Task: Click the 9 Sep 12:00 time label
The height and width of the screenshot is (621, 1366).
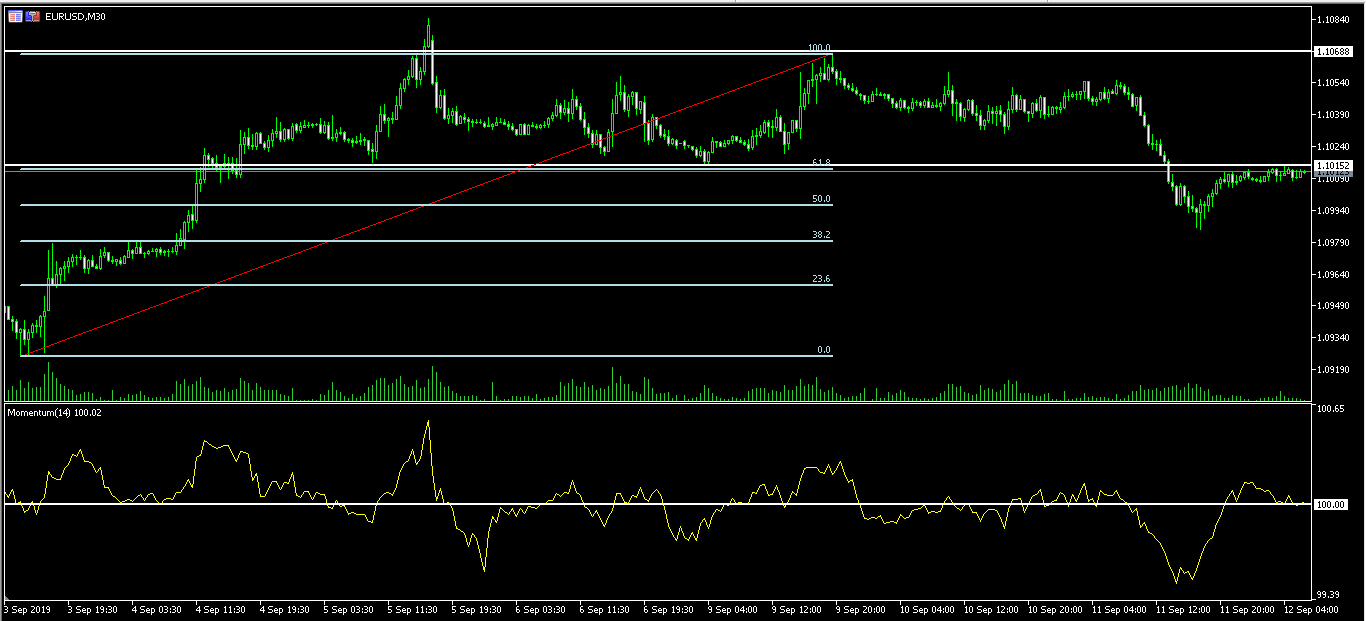Action: click(x=796, y=608)
